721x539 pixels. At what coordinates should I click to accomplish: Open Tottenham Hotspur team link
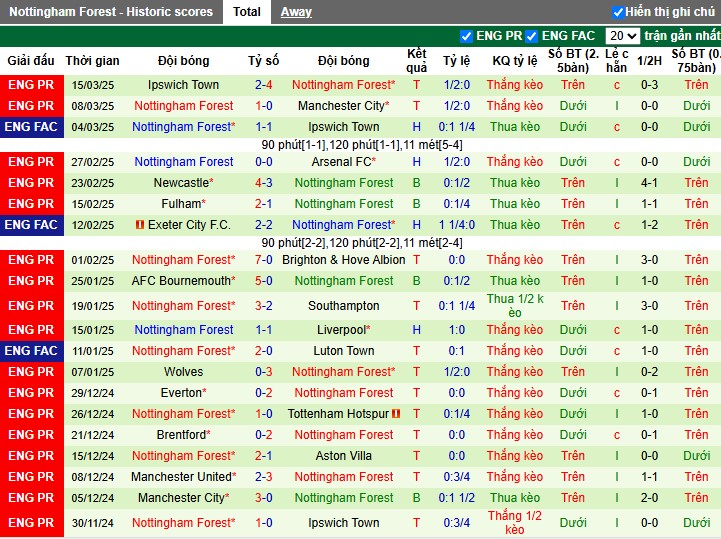338,414
